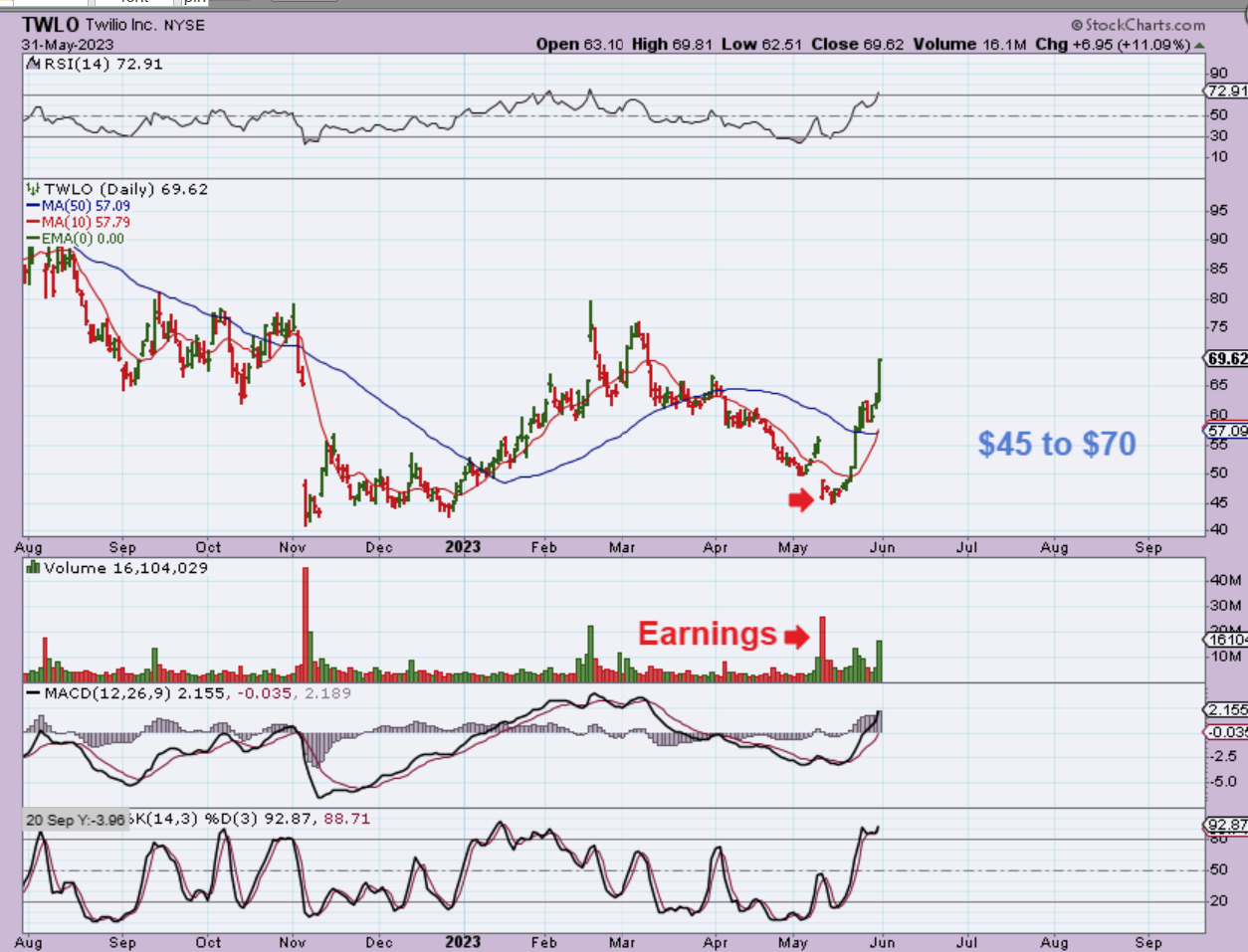The height and width of the screenshot is (952, 1248).
Task: Click the MA(50) 57.09 legend text
Action: (86, 206)
